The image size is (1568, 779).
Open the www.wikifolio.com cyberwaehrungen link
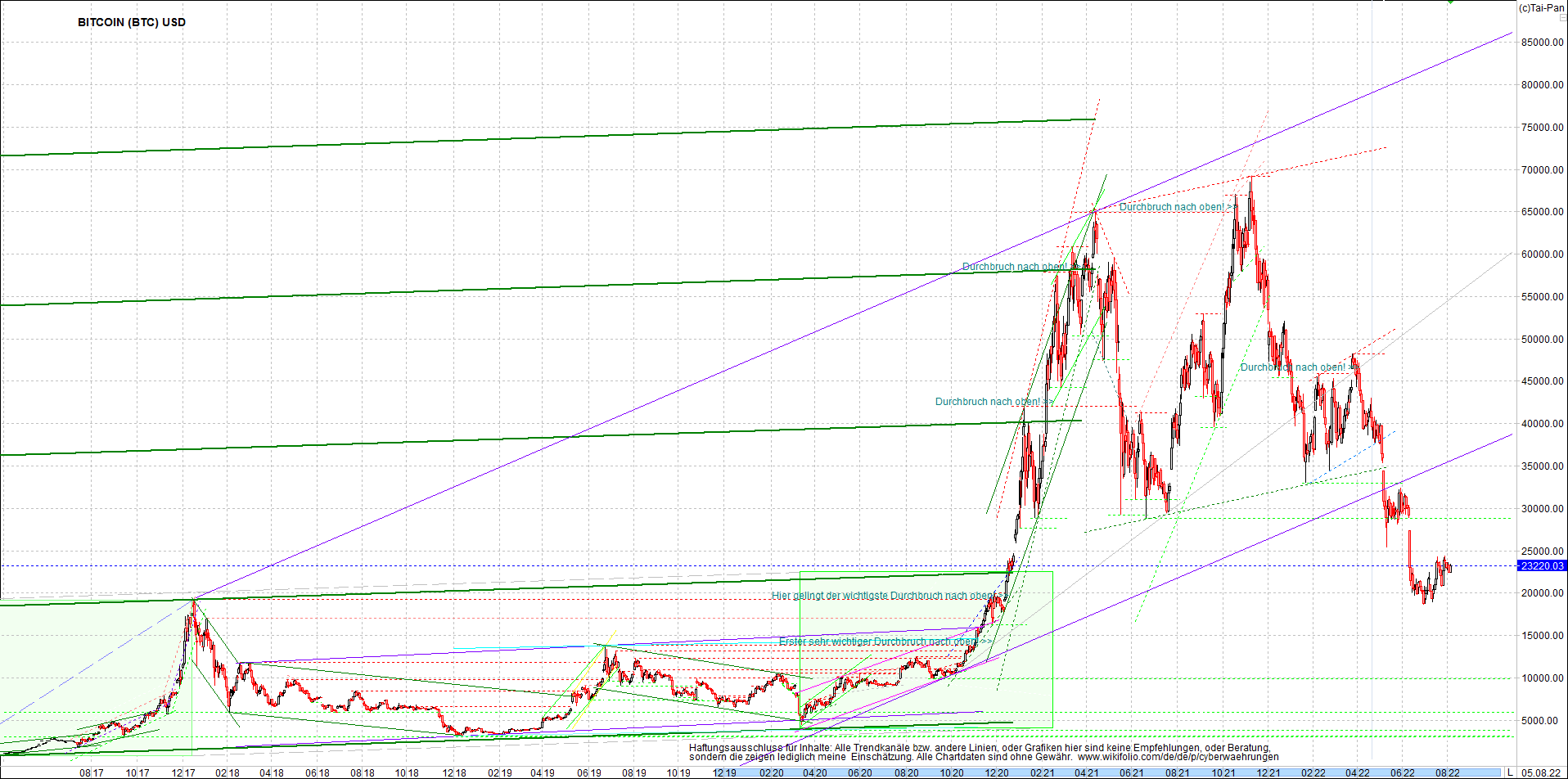[x=1178, y=757]
